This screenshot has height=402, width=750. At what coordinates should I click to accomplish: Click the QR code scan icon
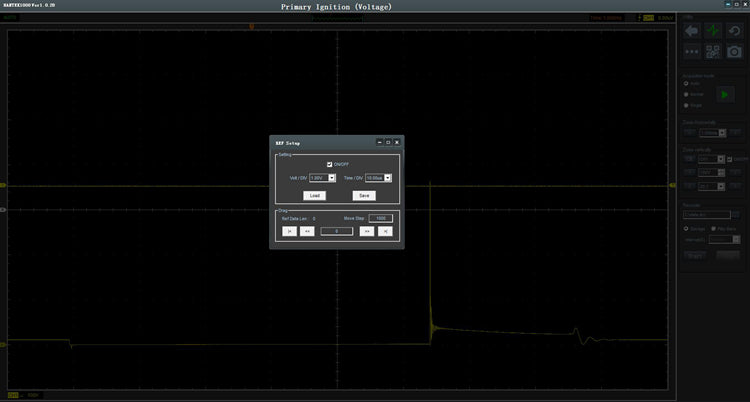click(713, 52)
